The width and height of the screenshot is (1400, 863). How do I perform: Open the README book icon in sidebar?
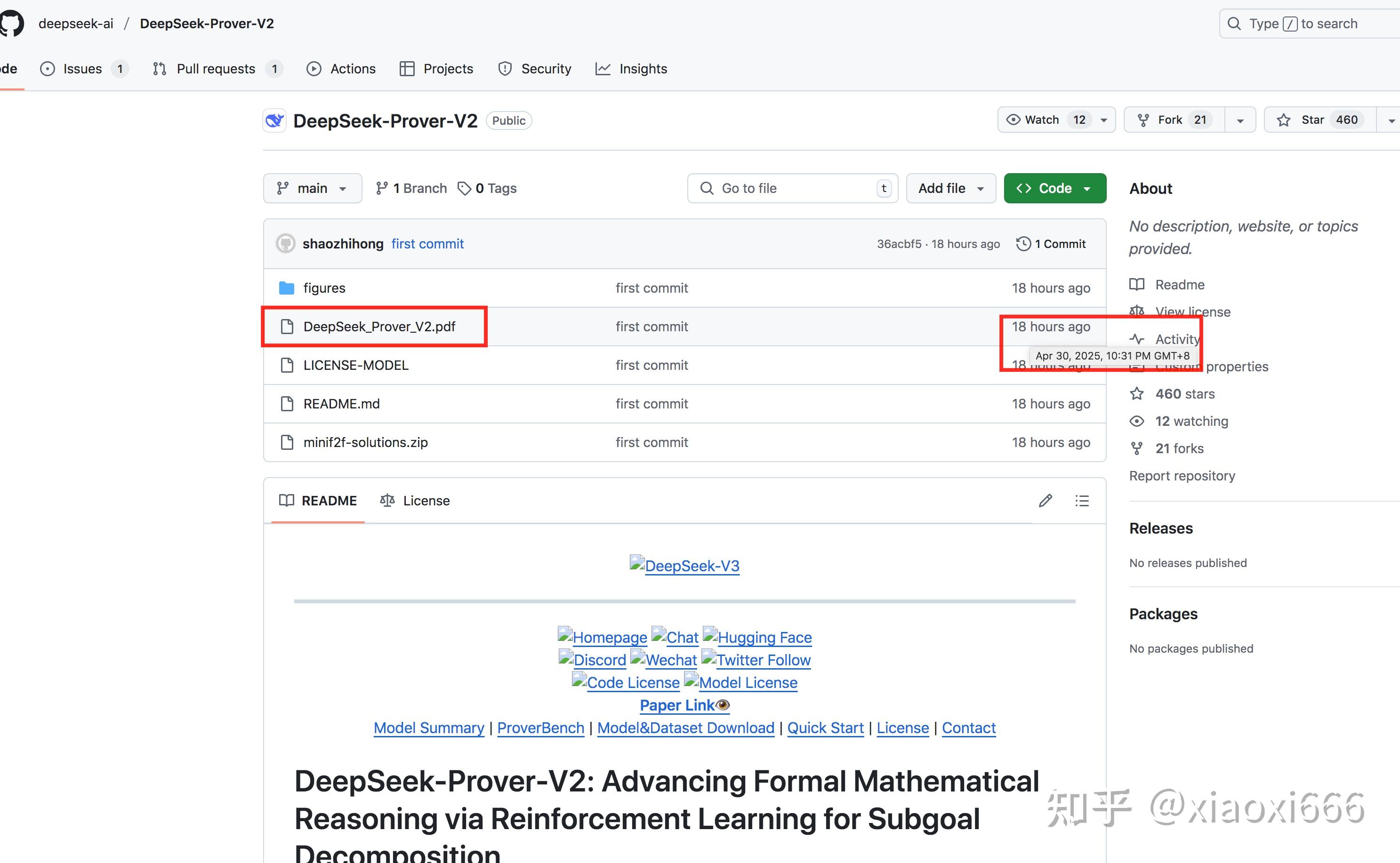click(1137, 284)
